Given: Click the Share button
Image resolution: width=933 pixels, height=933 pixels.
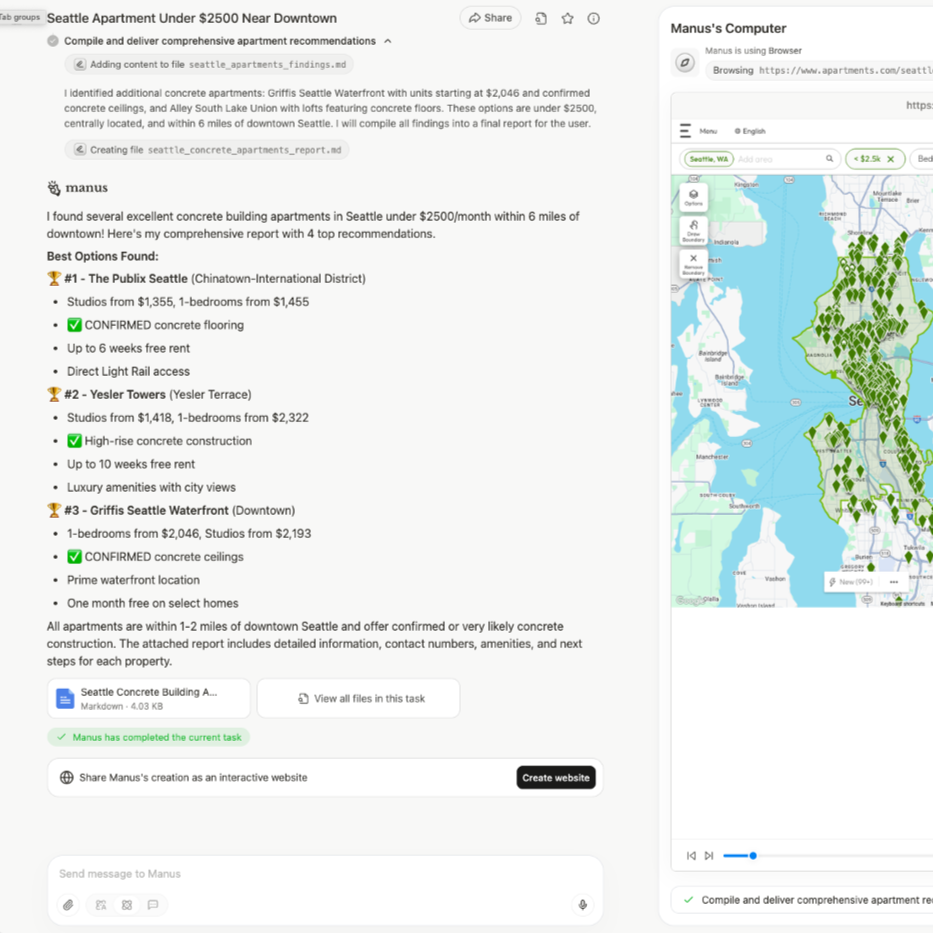Looking at the screenshot, I should coord(490,18).
